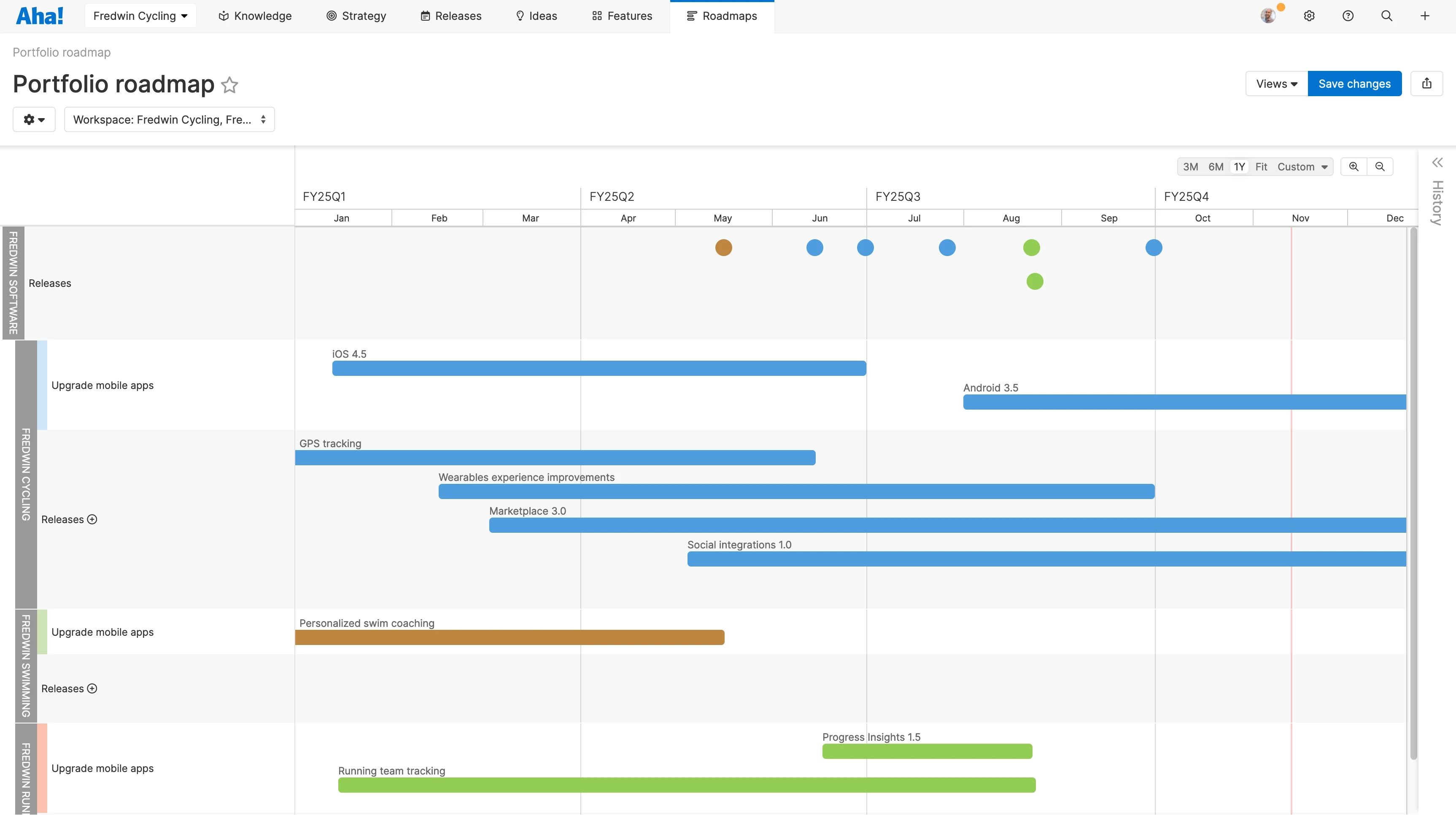
Task: Click the Save changes button
Action: pos(1354,83)
